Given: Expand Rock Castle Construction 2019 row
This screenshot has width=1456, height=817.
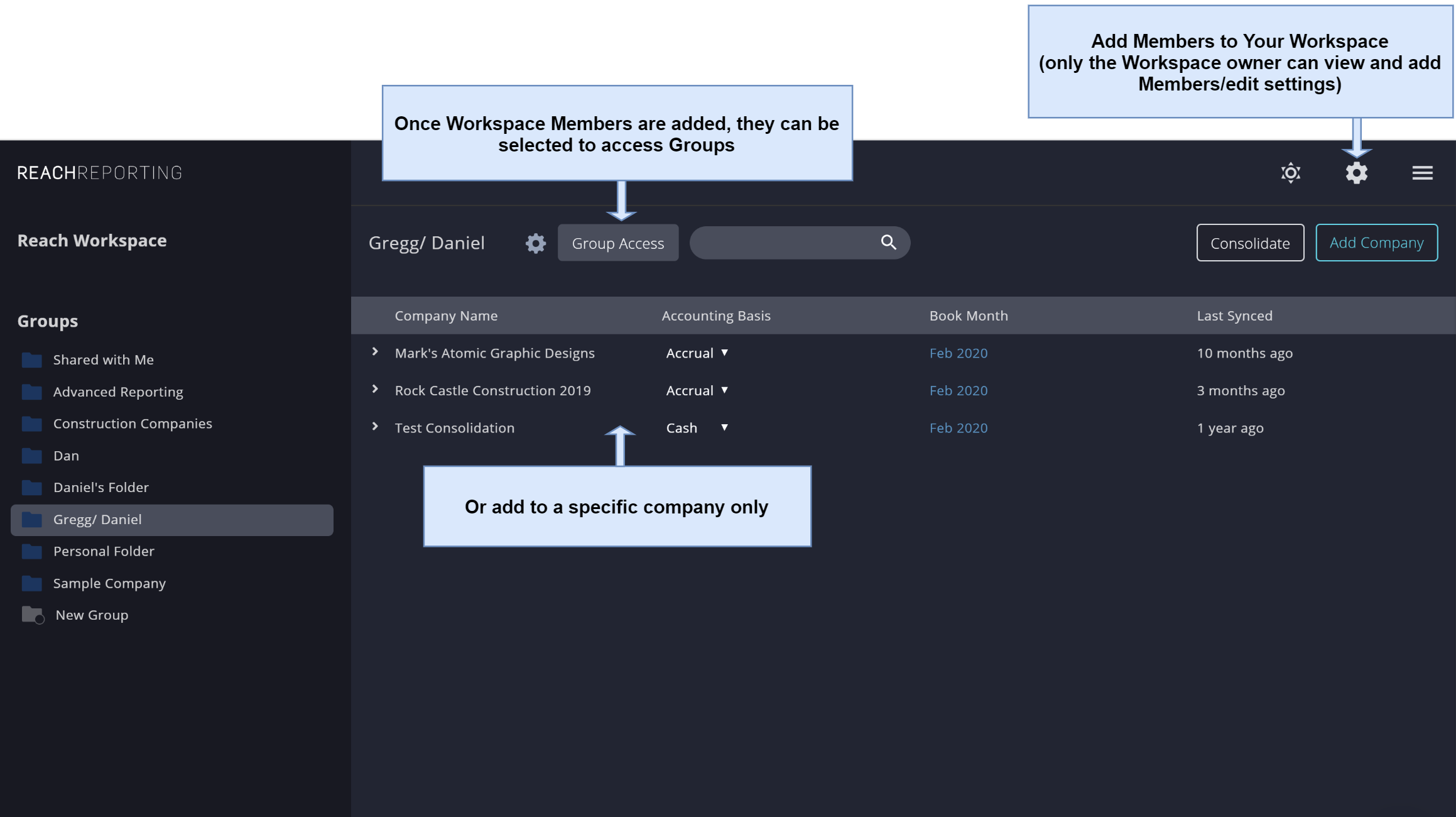Looking at the screenshot, I should point(375,389).
